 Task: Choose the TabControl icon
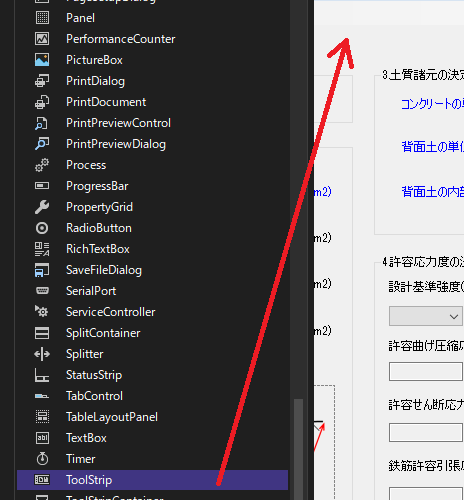coord(42,396)
